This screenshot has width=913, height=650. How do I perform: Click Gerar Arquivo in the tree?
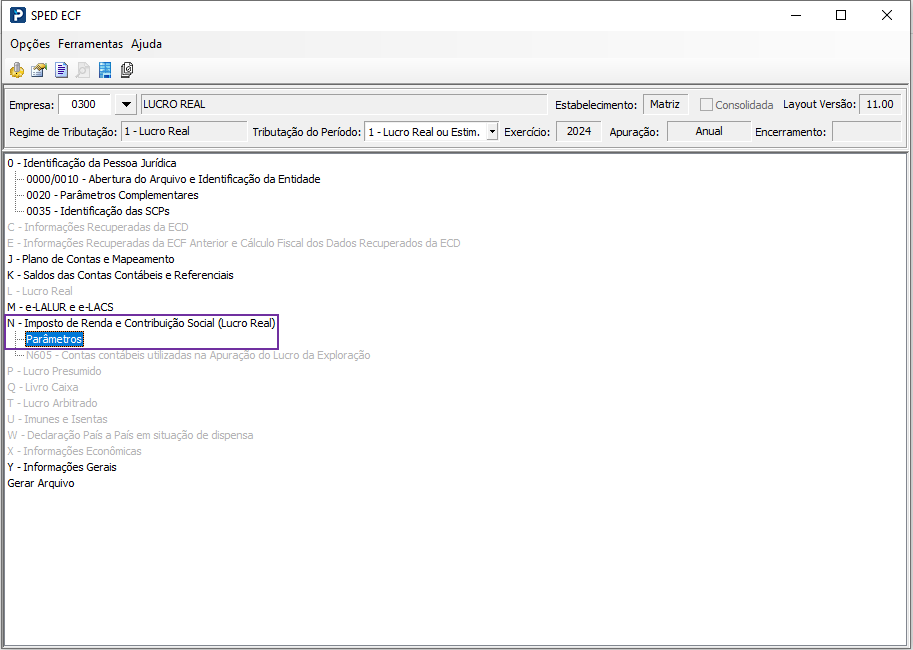coord(41,483)
